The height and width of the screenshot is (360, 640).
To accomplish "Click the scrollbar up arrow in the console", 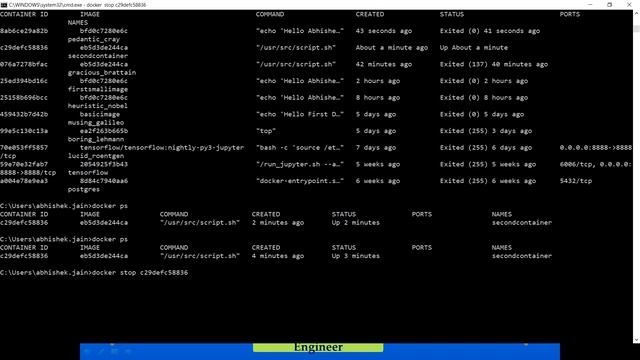I will coord(636,13).
